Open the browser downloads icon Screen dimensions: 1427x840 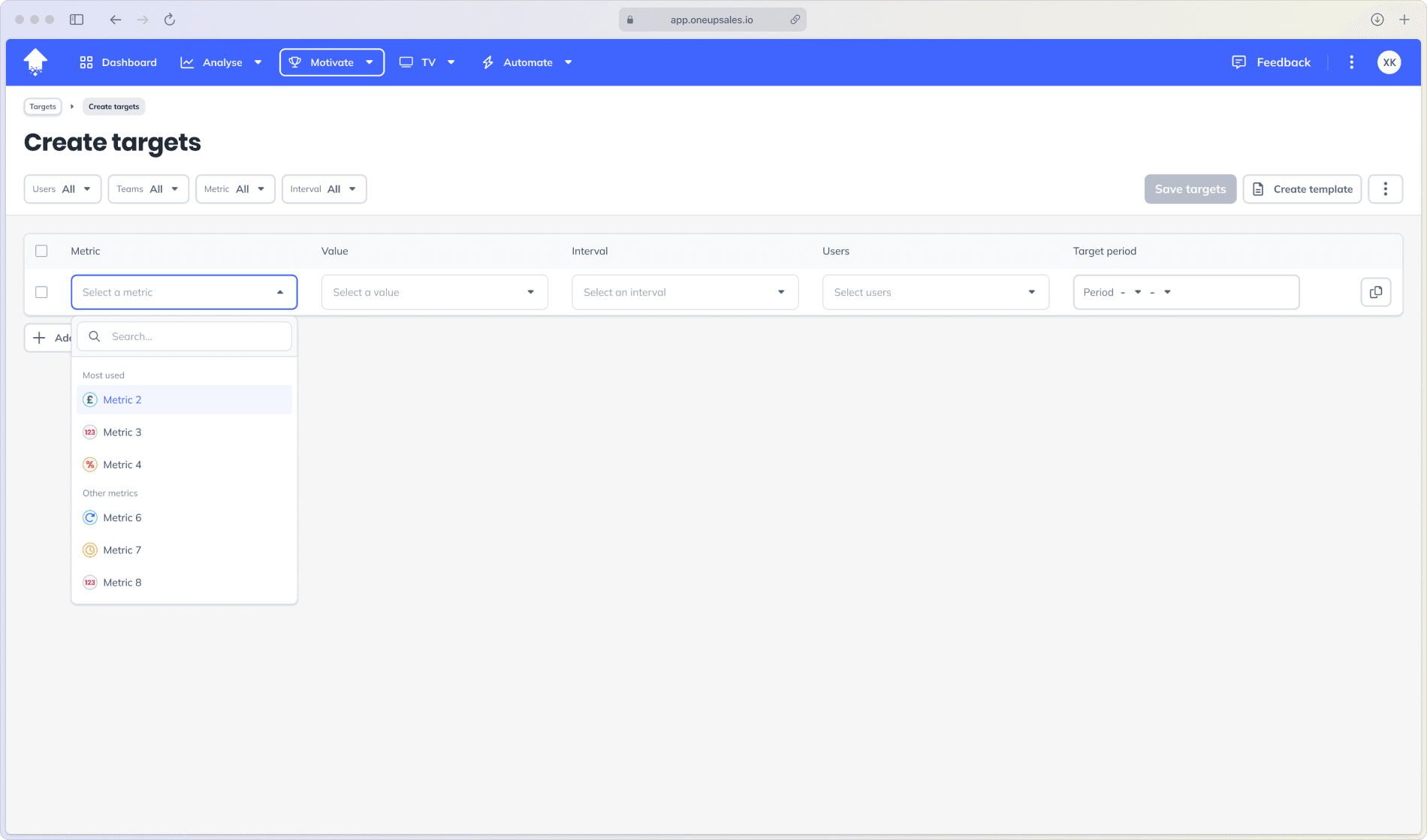point(1377,20)
